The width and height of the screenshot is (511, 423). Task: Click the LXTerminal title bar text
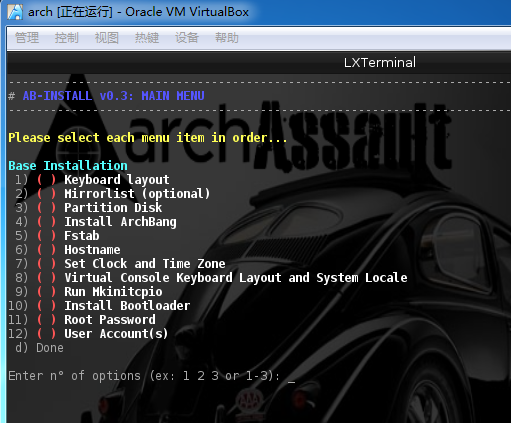(x=380, y=62)
